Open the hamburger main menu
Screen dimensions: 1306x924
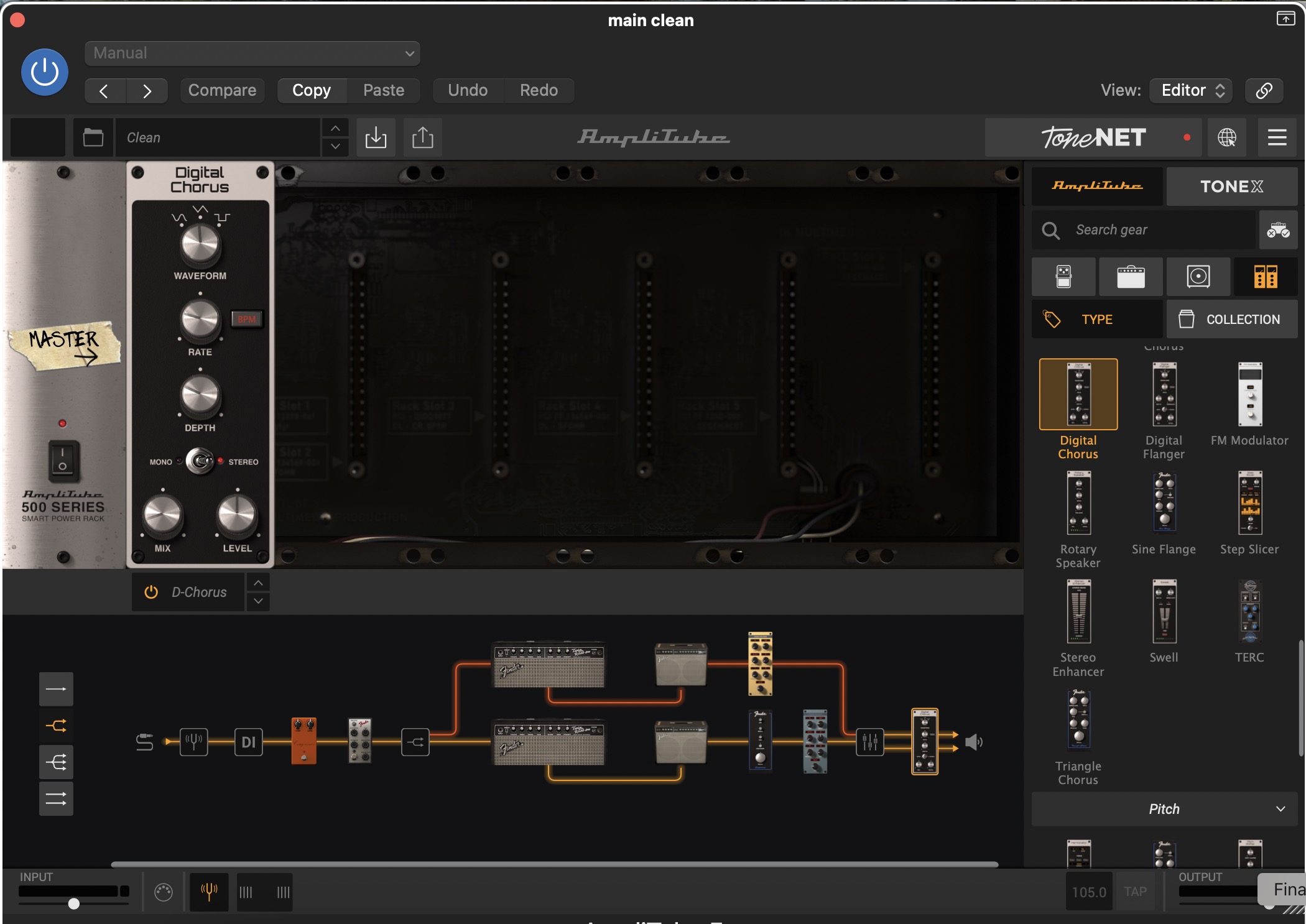1277,137
